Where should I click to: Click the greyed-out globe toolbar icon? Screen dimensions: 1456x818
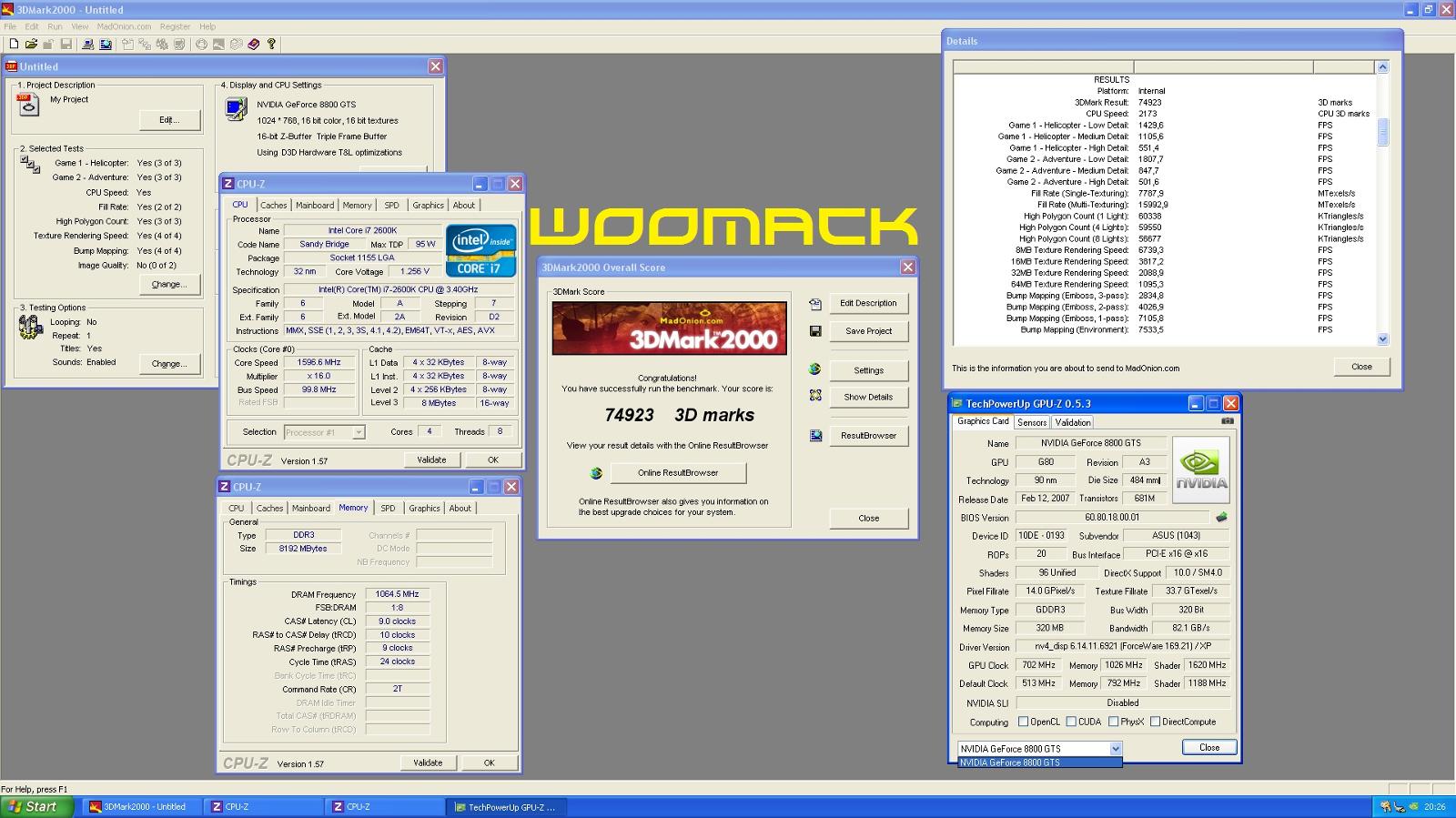point(201,44)
